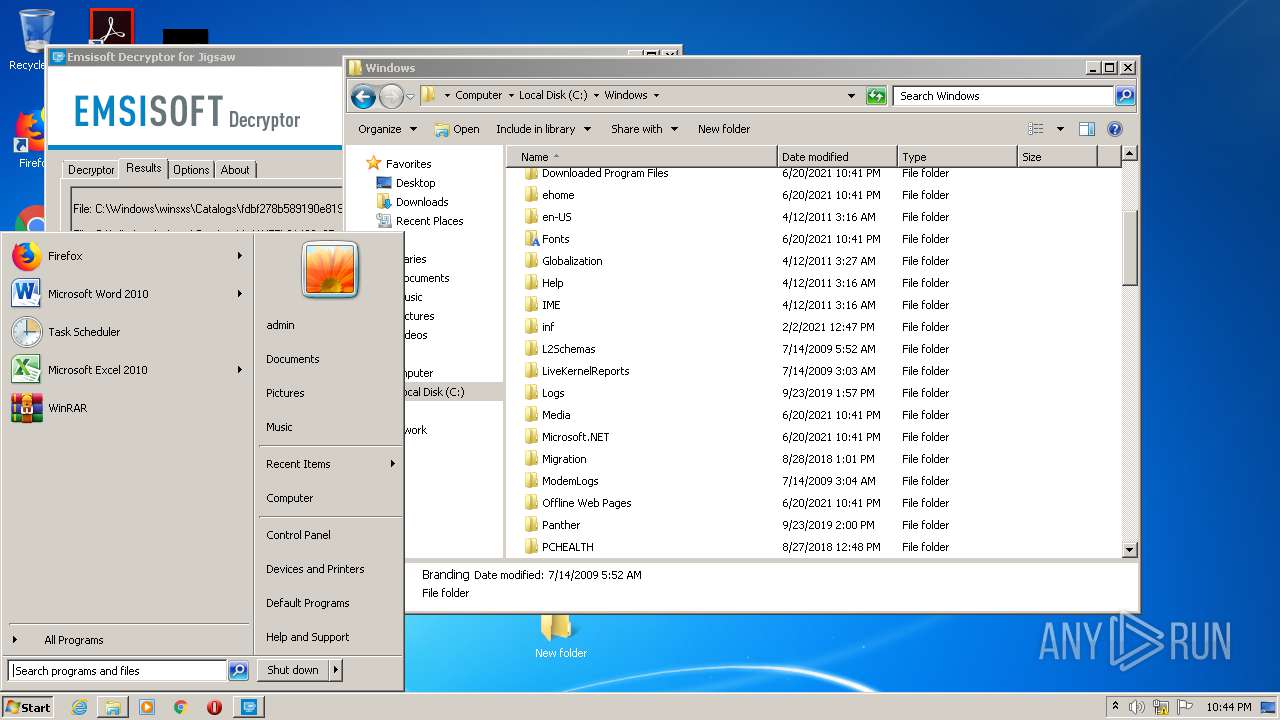Screen dimensions: 1280x720
Task: Click the search magnifier in Explorer
Action: pos(1125,96)
